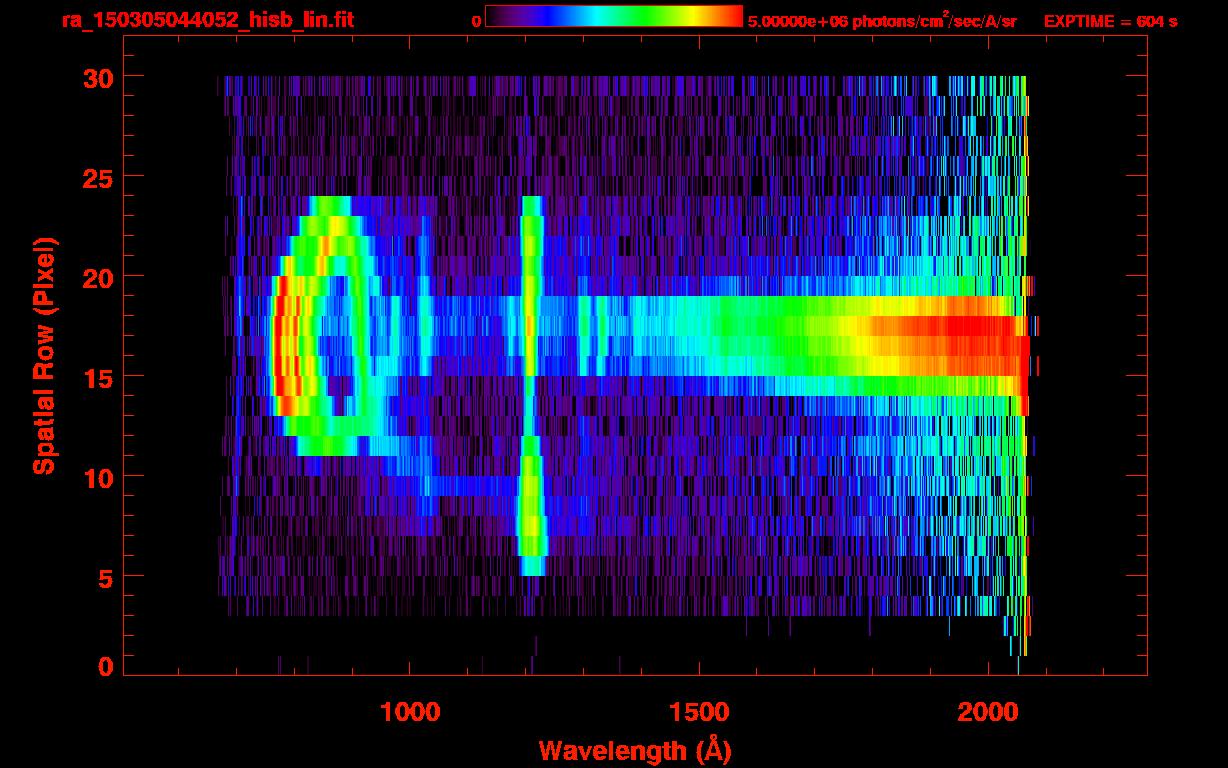Click the file name ra_150305044052_hisb_lin.fit
The image size is (1228, 768).
pos(207,20)
